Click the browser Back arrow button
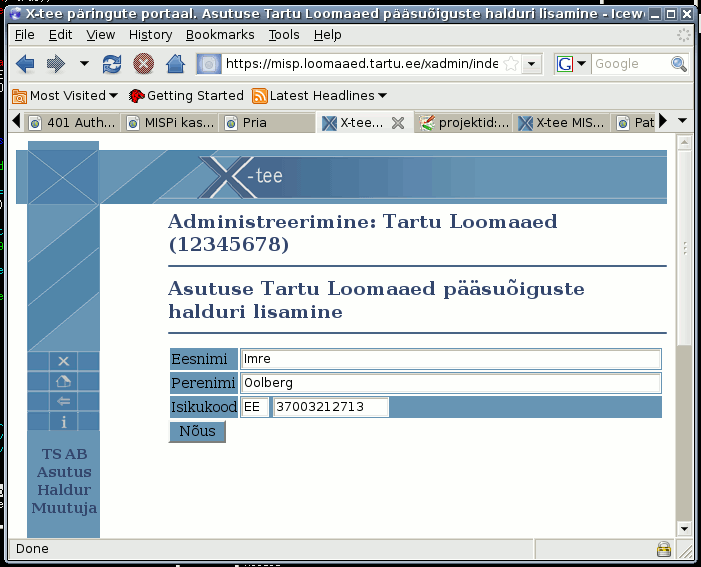The width and height of the screenshot is (701, 567). pyautogui.click(x=25, y=64)
